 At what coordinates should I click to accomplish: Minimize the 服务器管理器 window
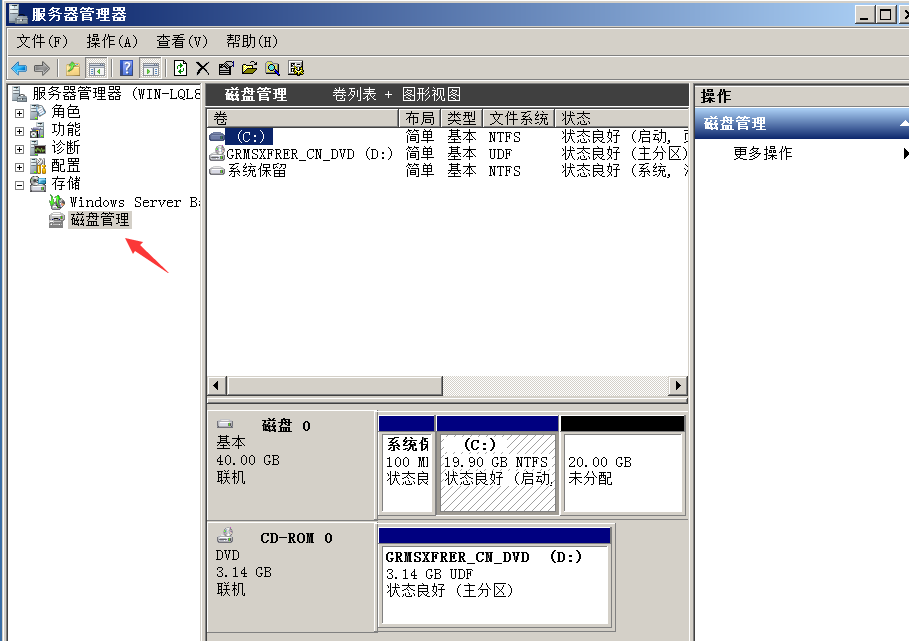coord(864,14)
